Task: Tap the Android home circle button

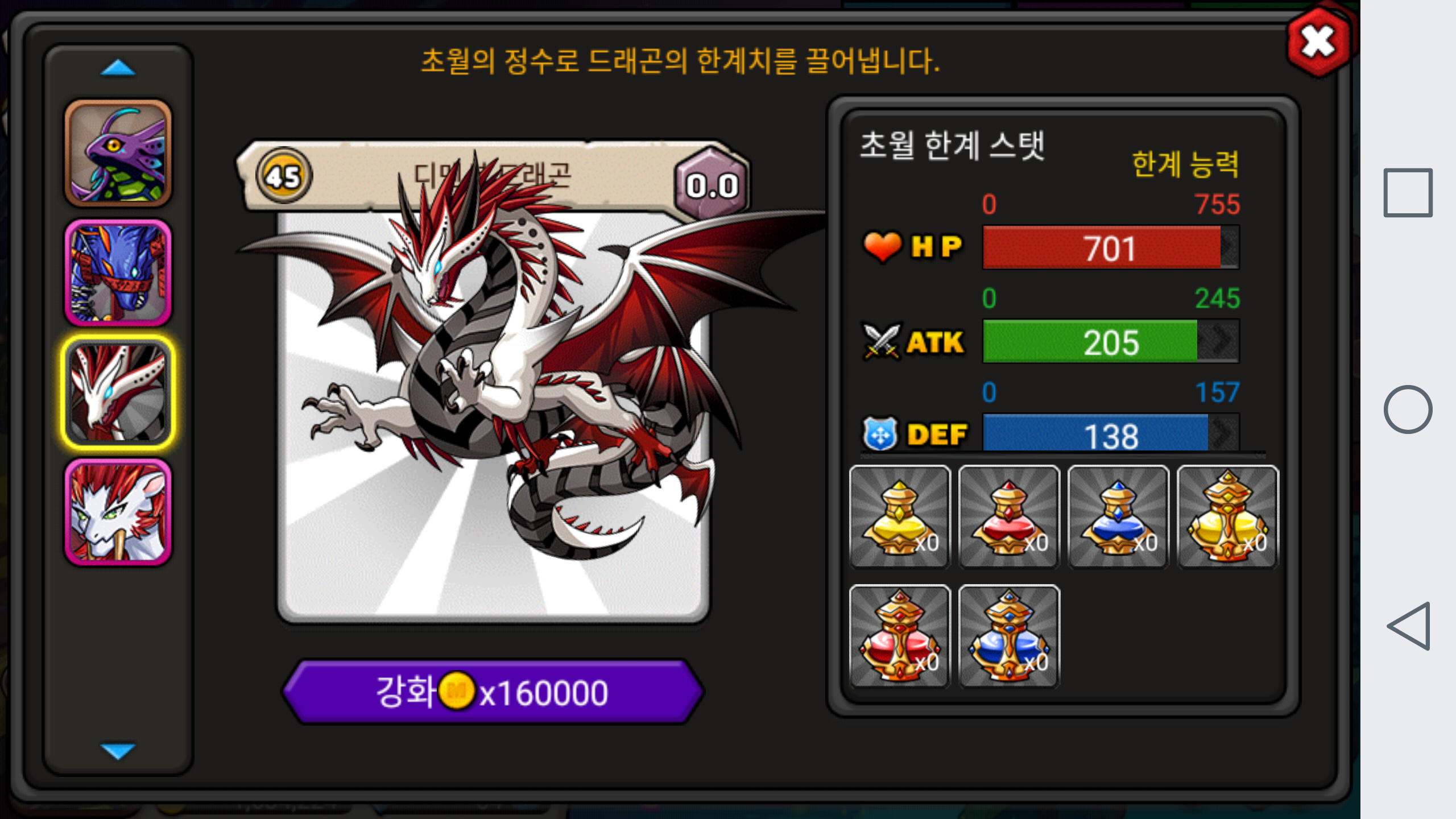Action: pyautogui.click(x=1408, y=409)
